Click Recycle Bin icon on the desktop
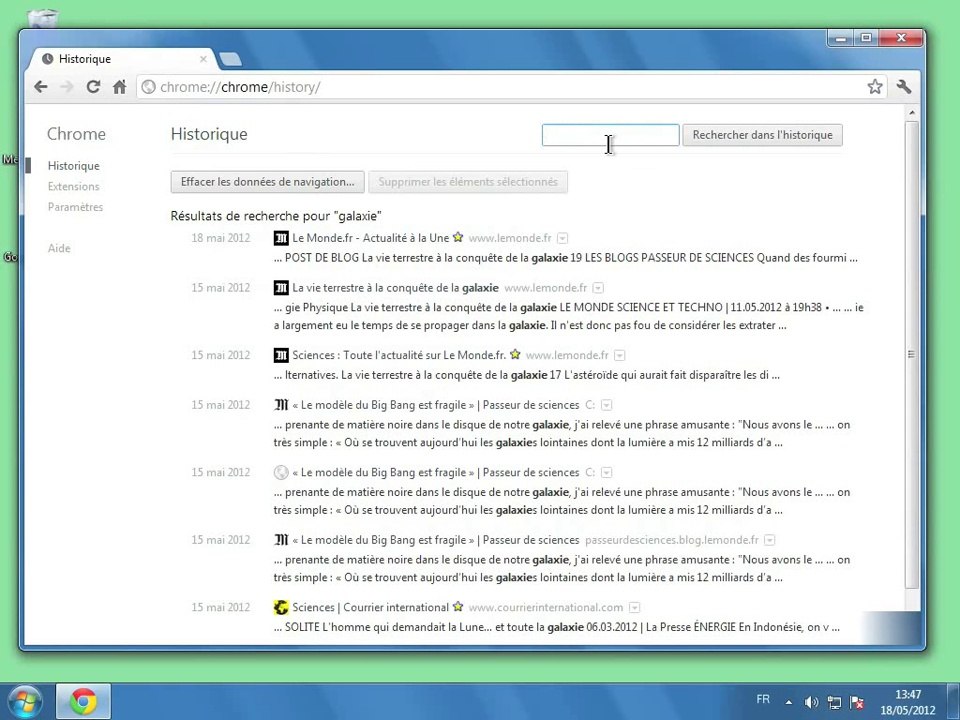This screenshot has width=960, height=720. coord(42,18)
